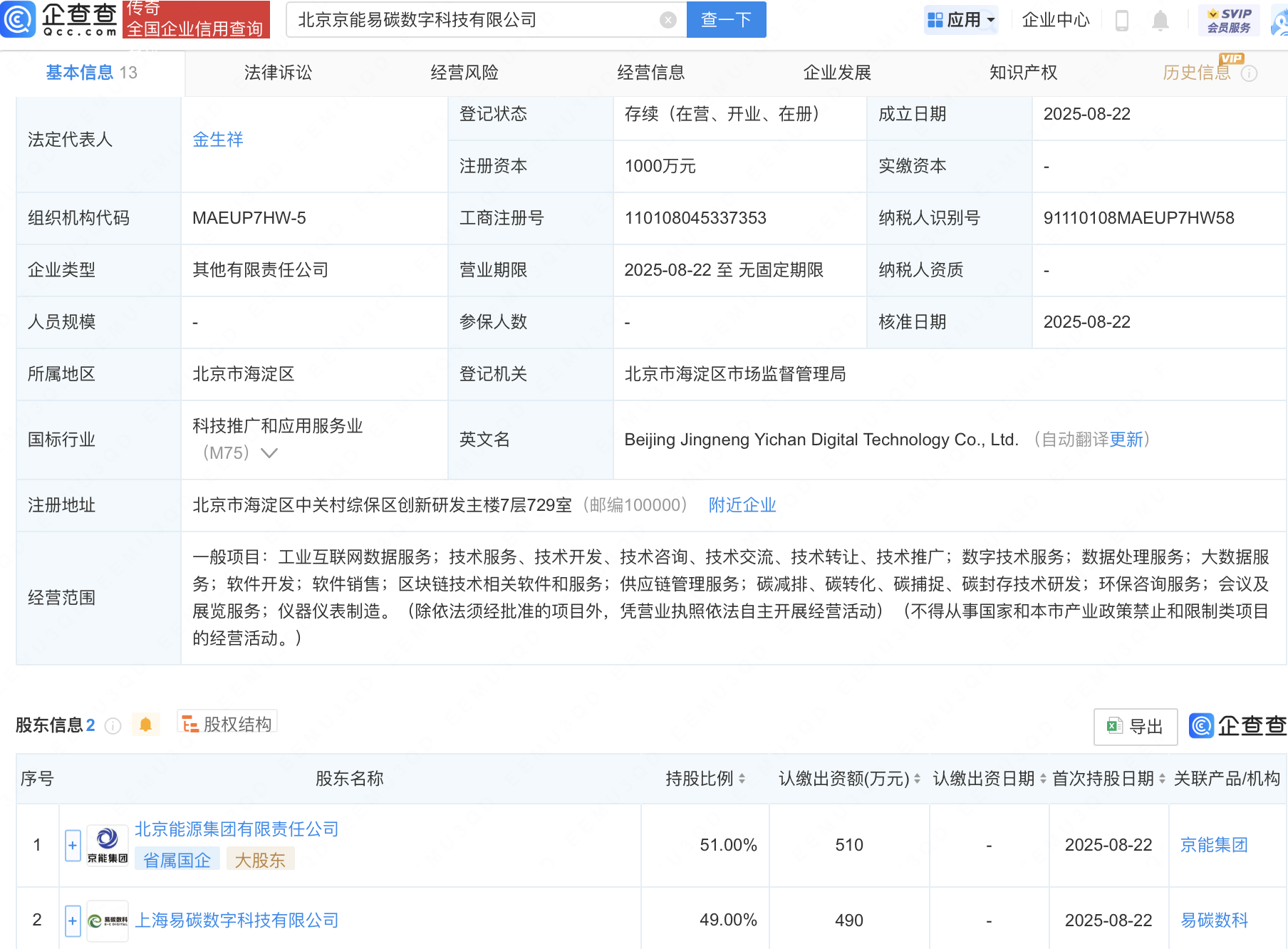Open the 应用 dropdown menu
1288x949 pixels.
tap(961, 20)
